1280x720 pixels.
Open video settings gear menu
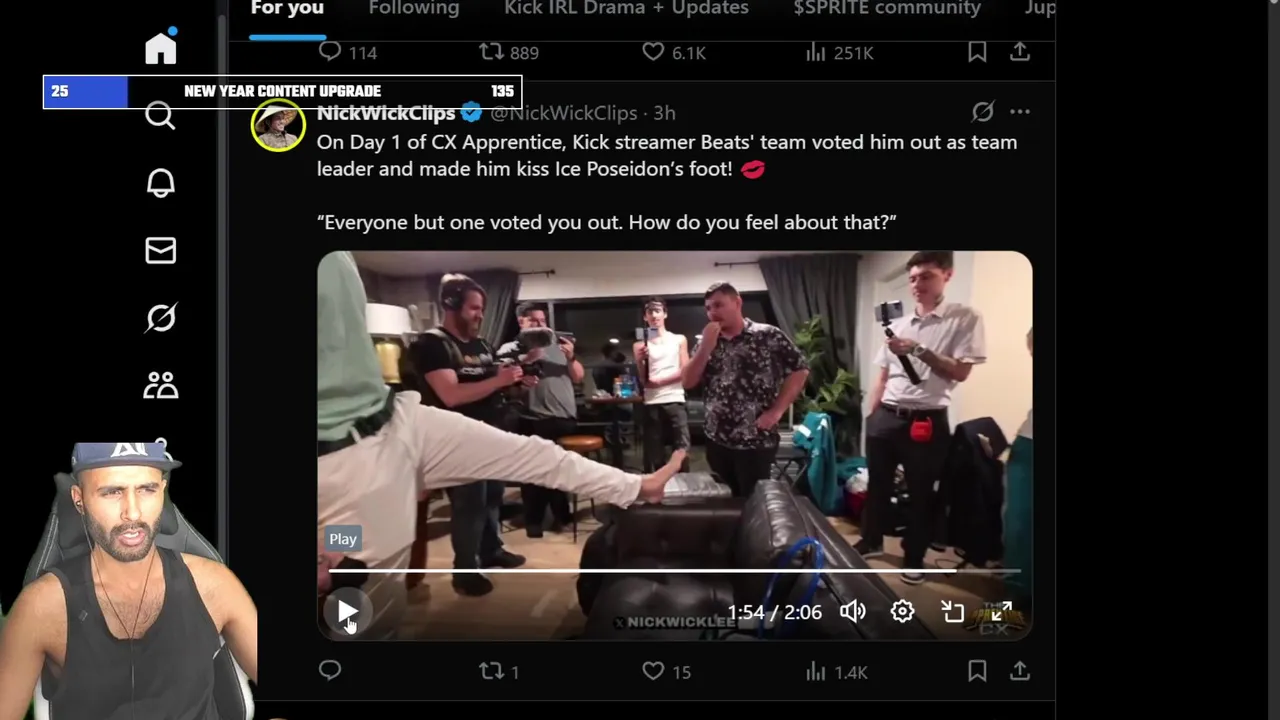(x=902, y=611)
